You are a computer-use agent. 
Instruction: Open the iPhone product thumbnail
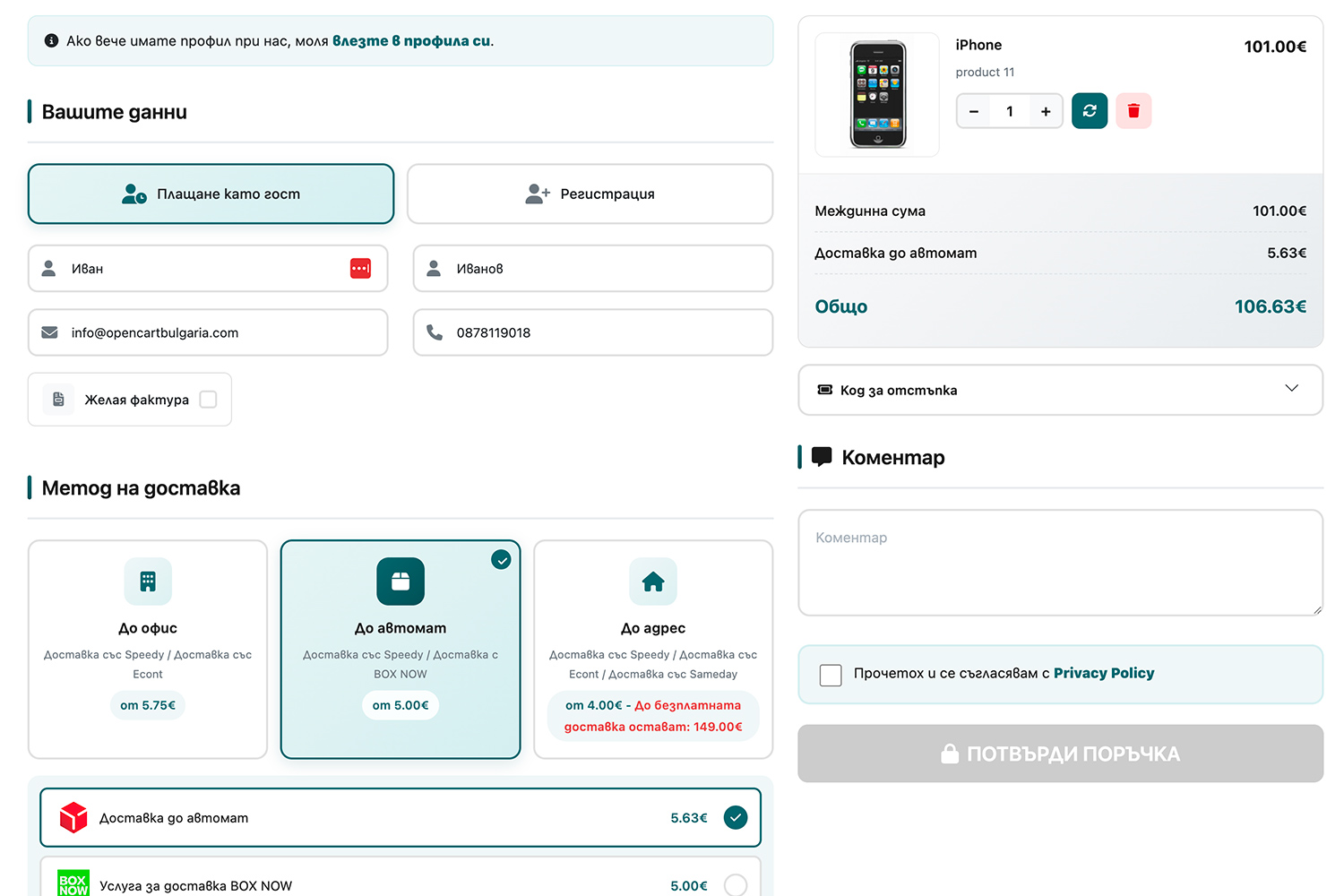tap(877, 95)
